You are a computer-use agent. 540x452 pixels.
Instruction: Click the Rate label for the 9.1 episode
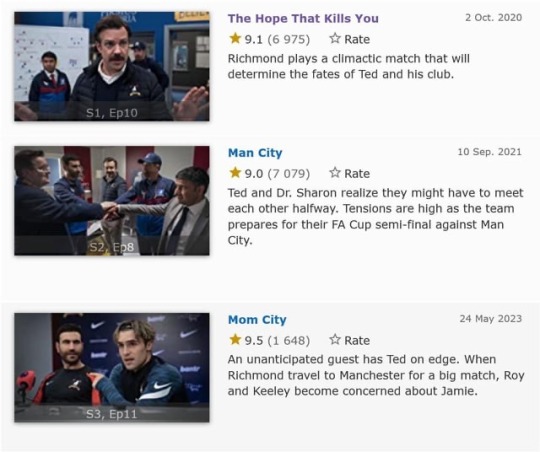coord(357,39)
